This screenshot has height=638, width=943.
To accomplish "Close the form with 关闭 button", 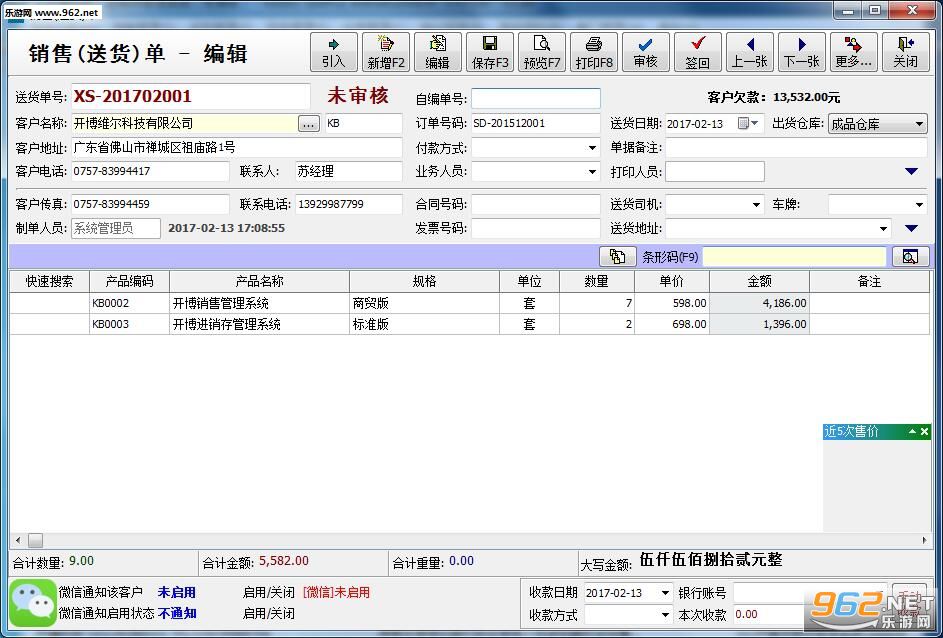I will (905, 52).
